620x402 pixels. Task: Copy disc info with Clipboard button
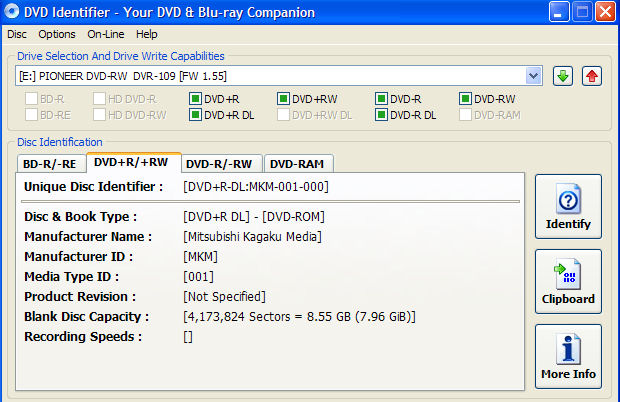point(568,281)
